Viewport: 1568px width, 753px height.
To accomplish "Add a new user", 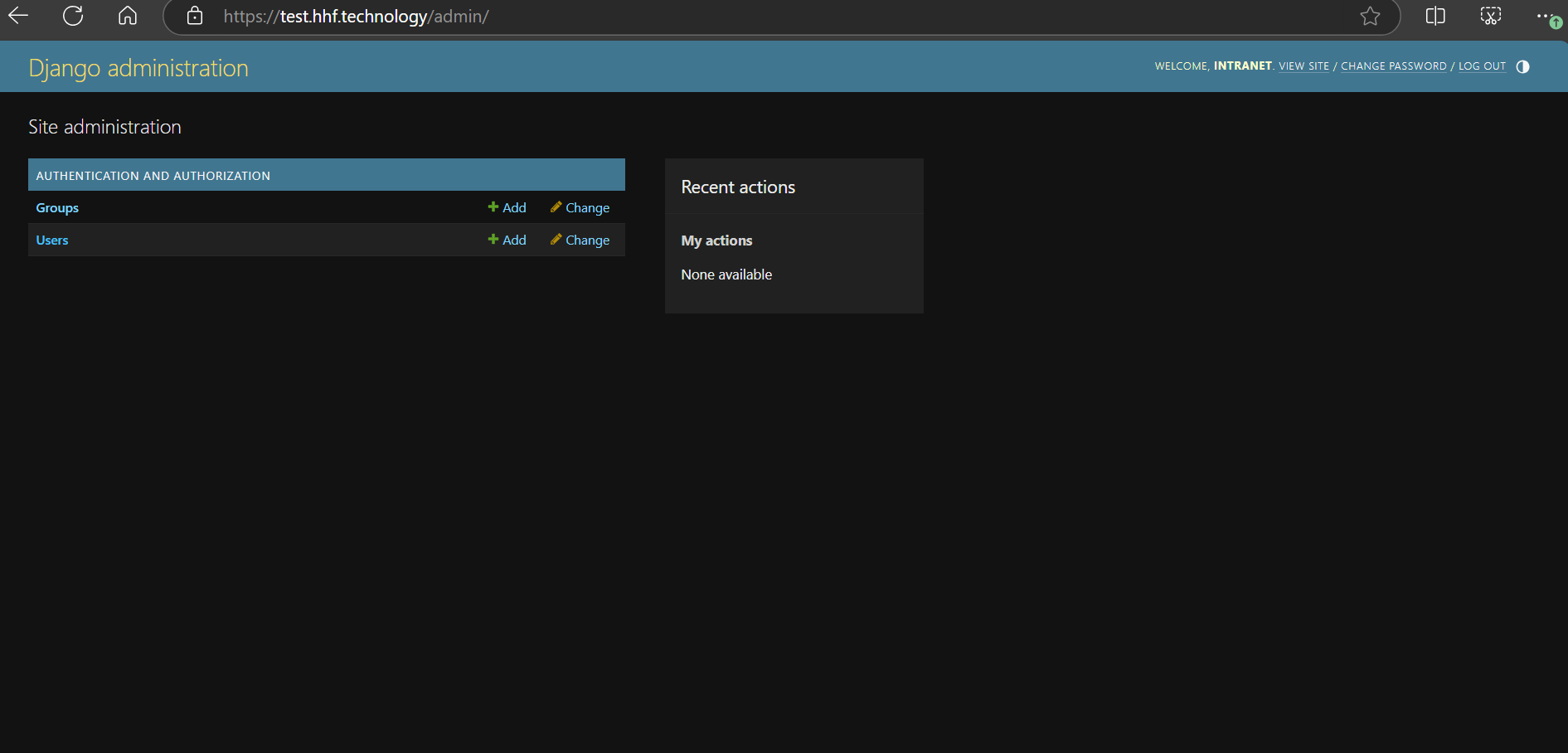I will coord(507,240).
